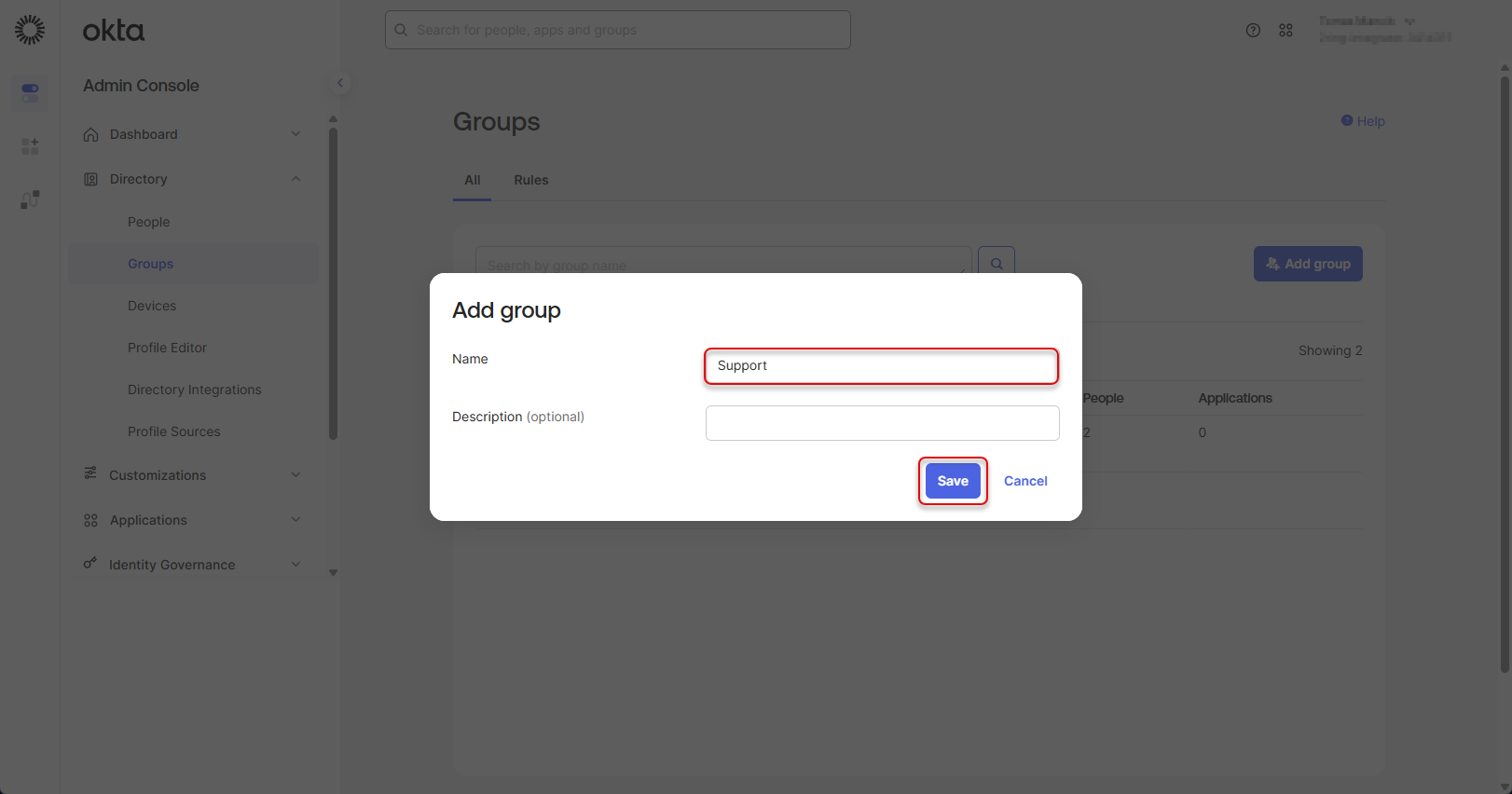Image resolution: width=1512 pixels, height=794 pixels.
Task: Click the Identity Governance key icon
Action: (x=90, y=564)
